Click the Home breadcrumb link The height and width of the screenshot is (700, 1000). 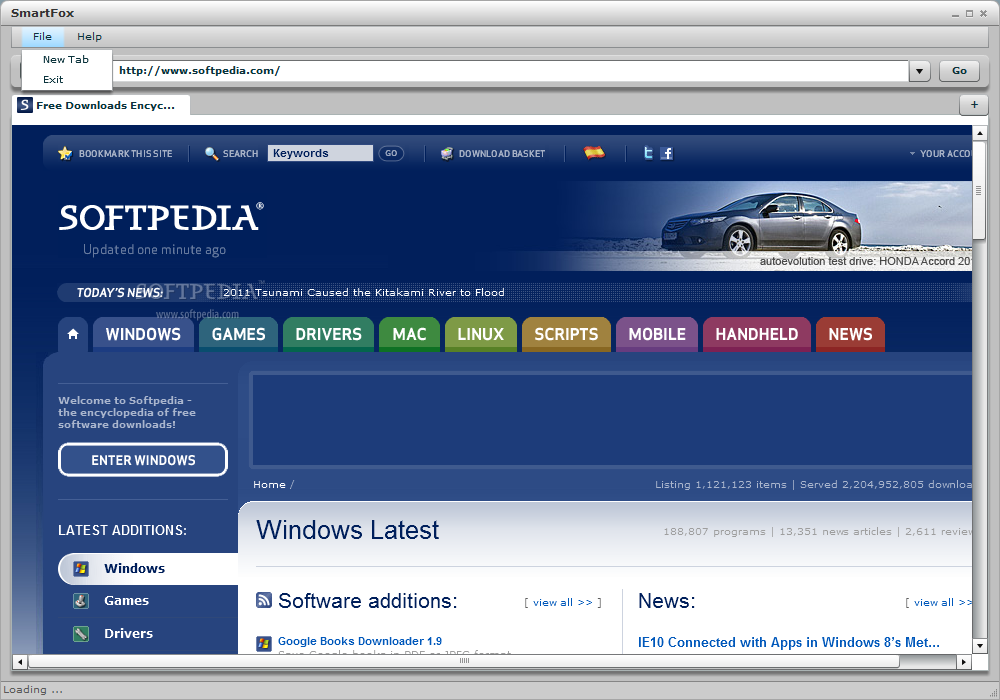(x=269, y=485)
